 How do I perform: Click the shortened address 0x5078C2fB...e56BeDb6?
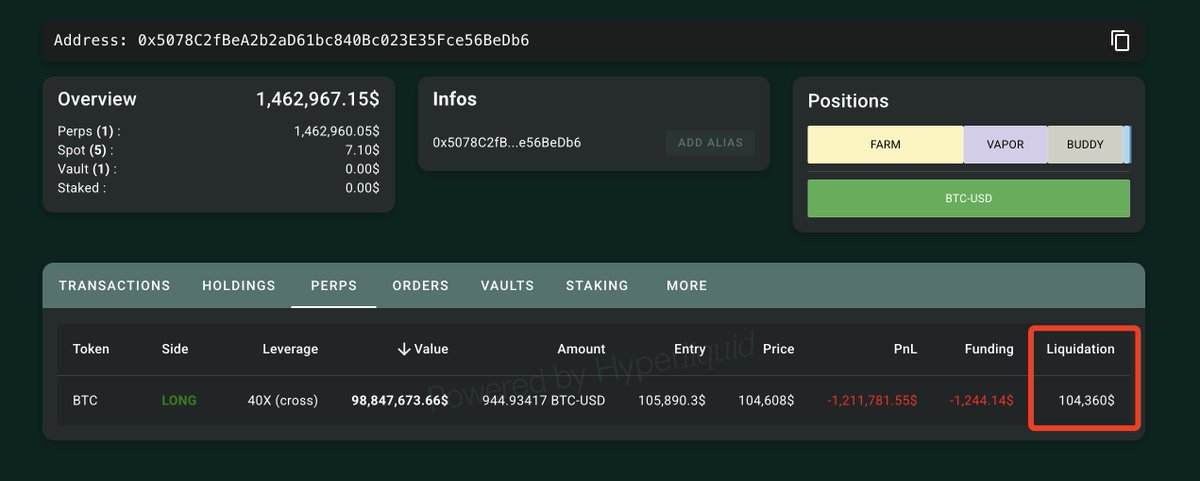pyautogui.click(x=507, y=142)
